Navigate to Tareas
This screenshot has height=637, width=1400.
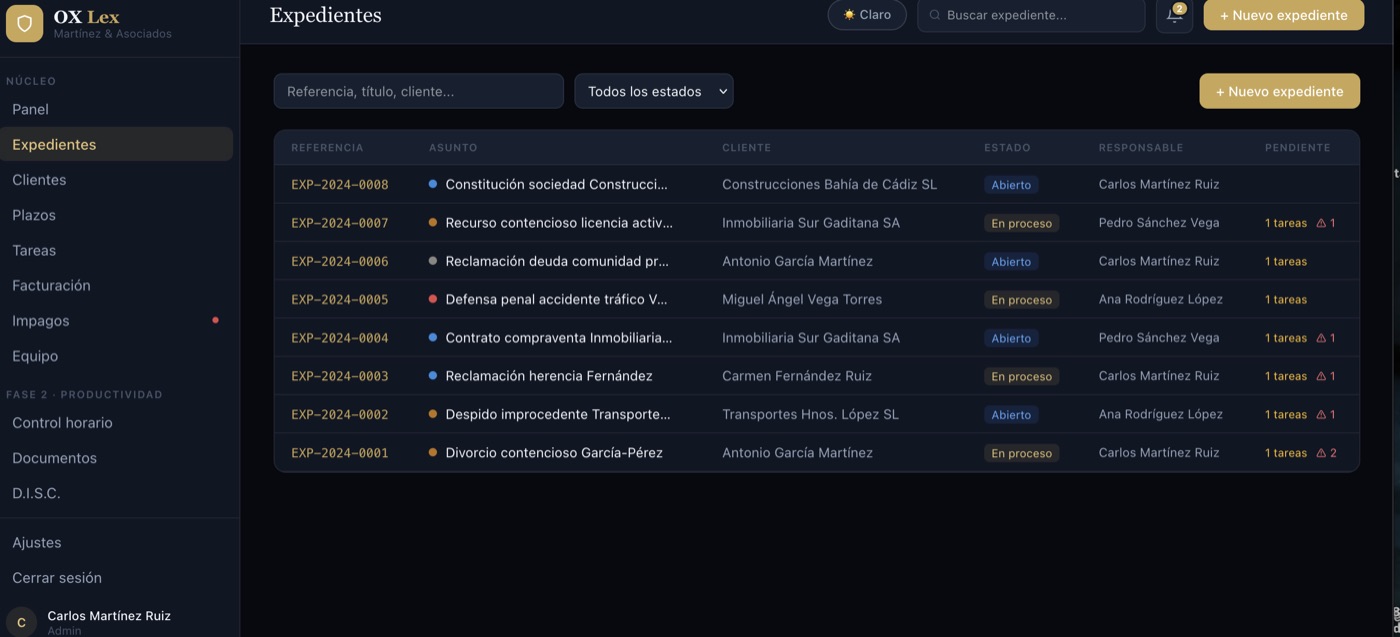pos(34,250)
